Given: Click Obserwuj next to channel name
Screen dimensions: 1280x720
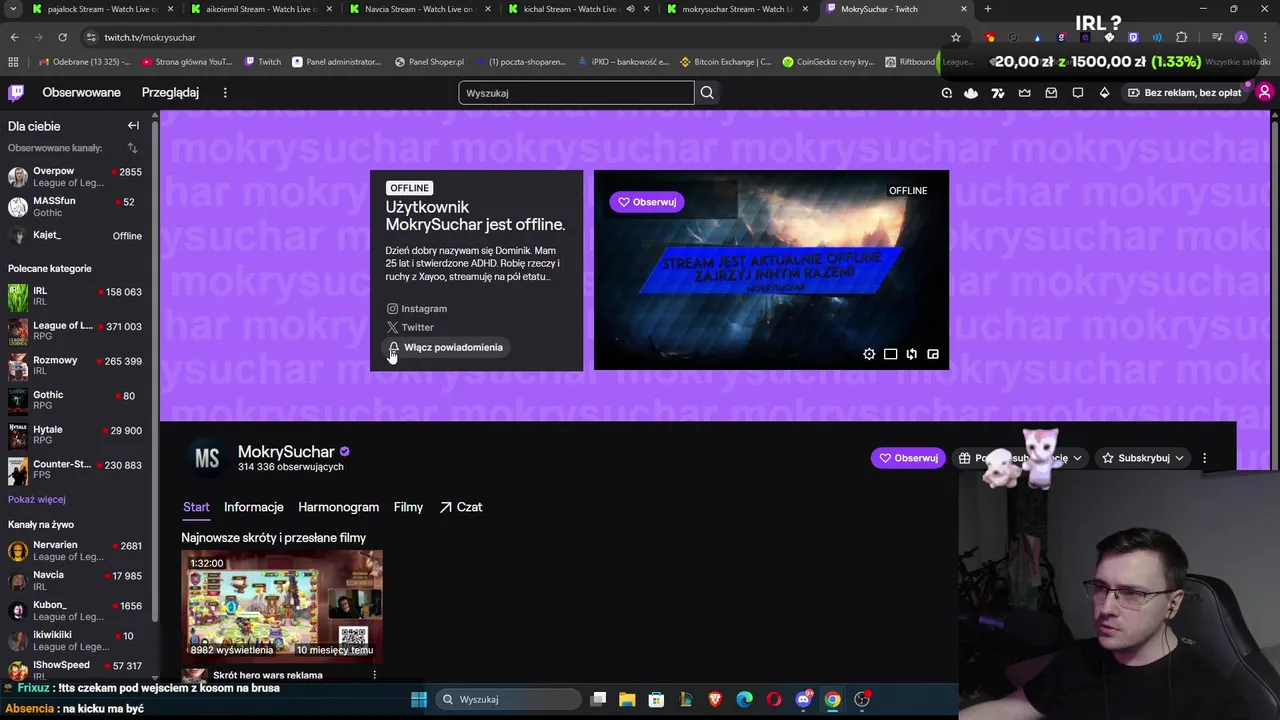Looking at the screenshot, I should pyautogui.click(x=908, y=458).
